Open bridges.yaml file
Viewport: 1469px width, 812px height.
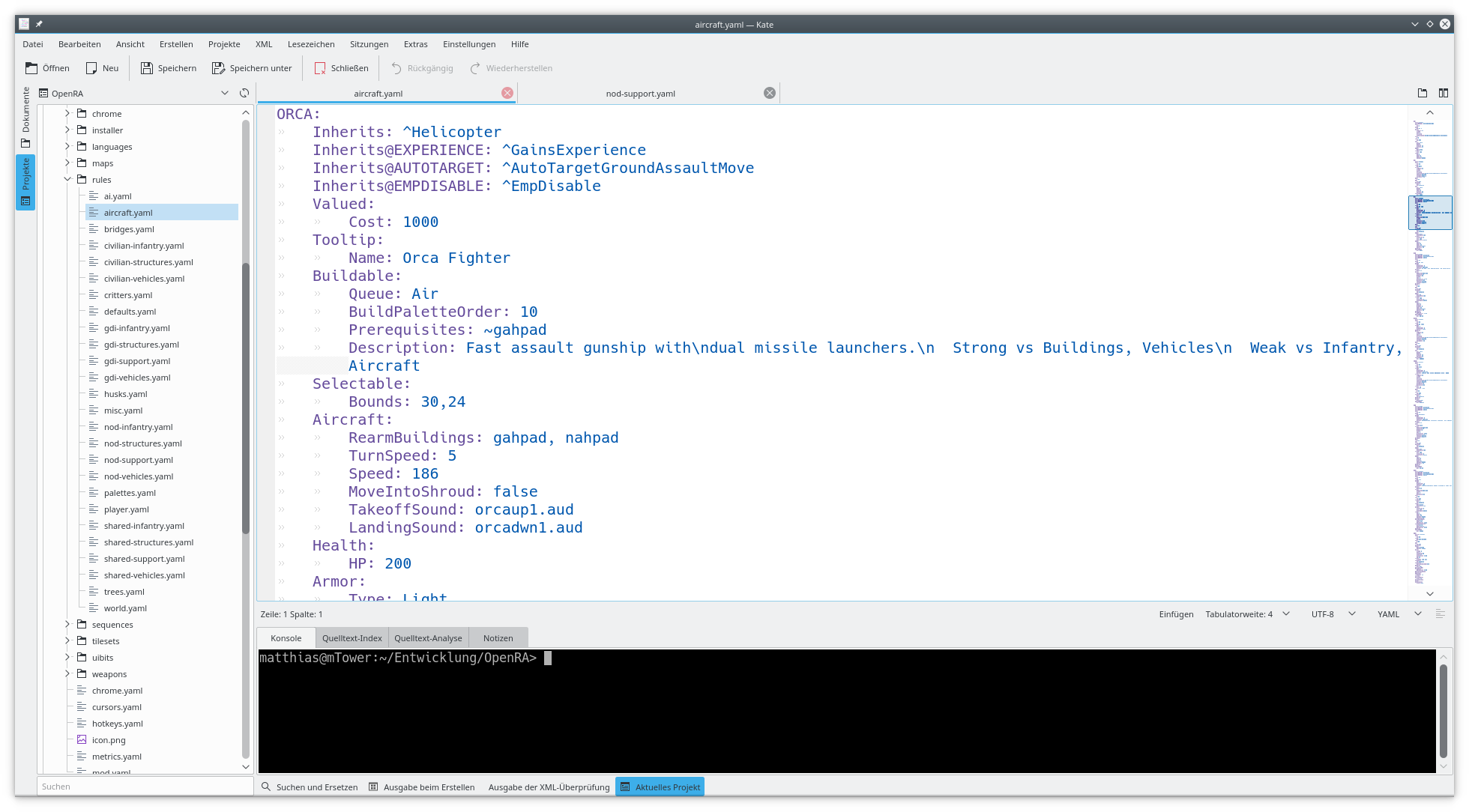(x=129, y=229)
